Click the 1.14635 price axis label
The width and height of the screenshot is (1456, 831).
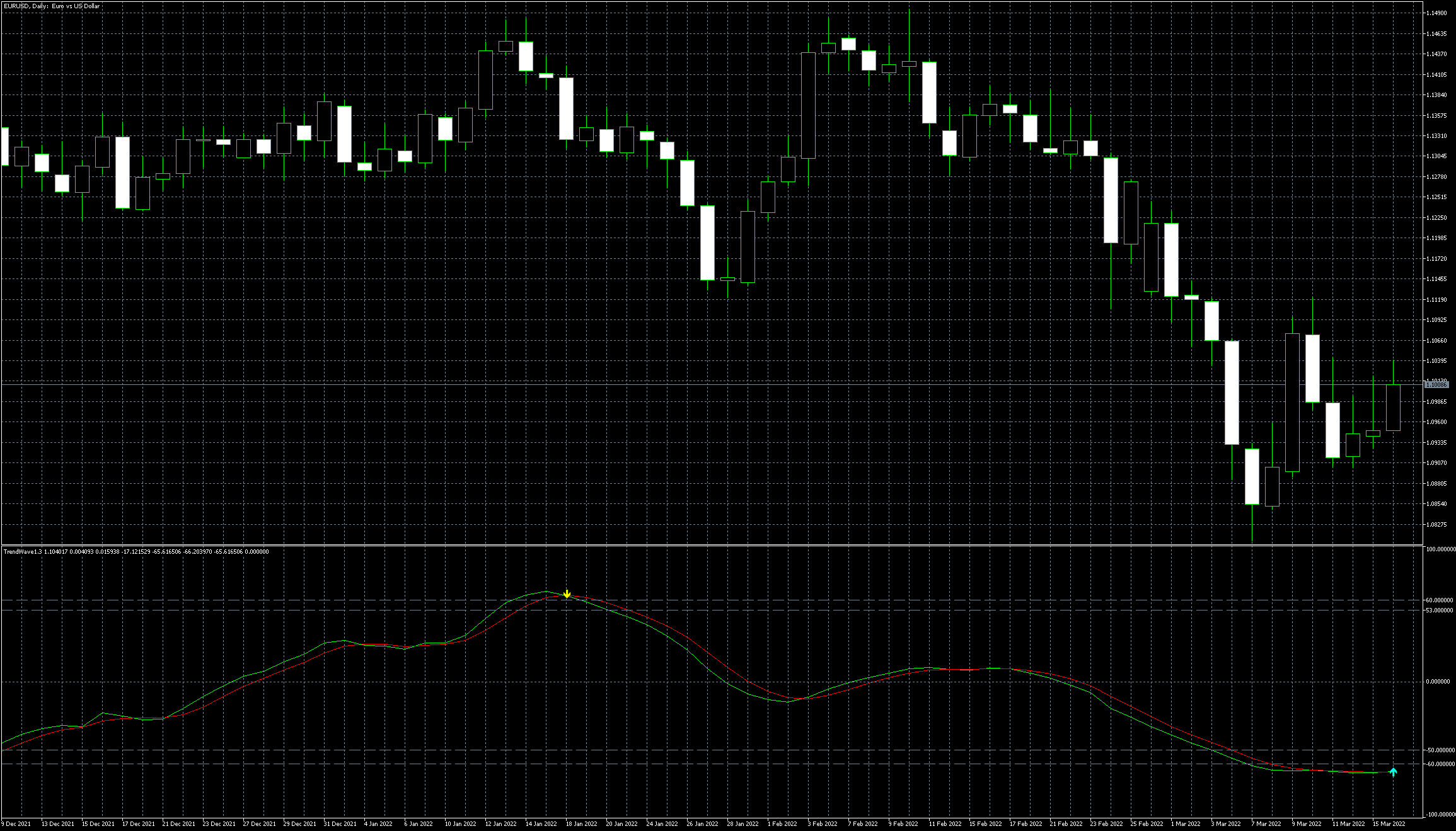point(1436,34)
